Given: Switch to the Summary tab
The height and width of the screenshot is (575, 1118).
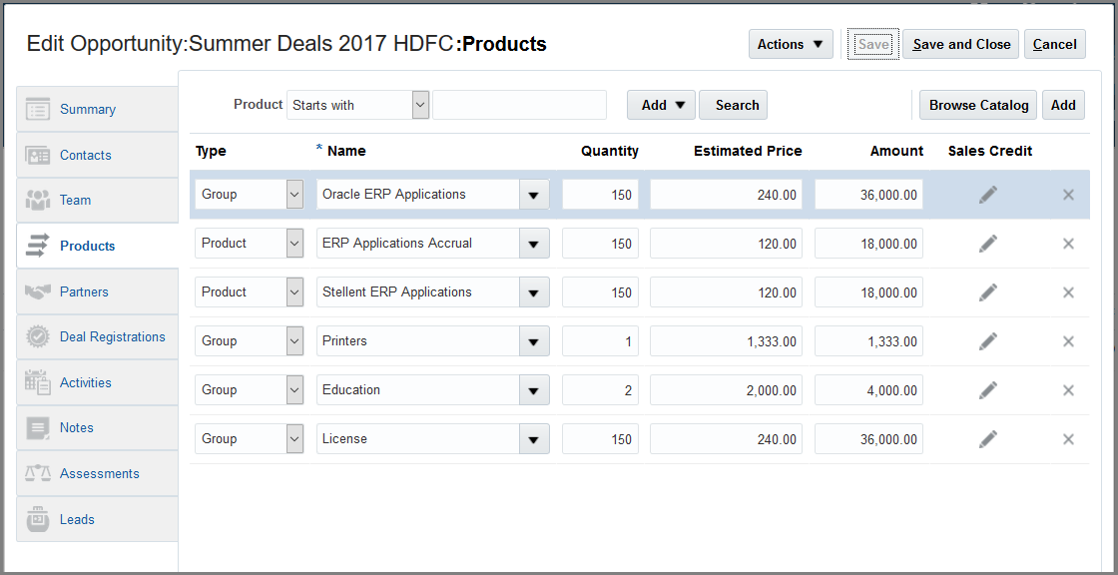Looking at the screenshot, I should 88,109.
